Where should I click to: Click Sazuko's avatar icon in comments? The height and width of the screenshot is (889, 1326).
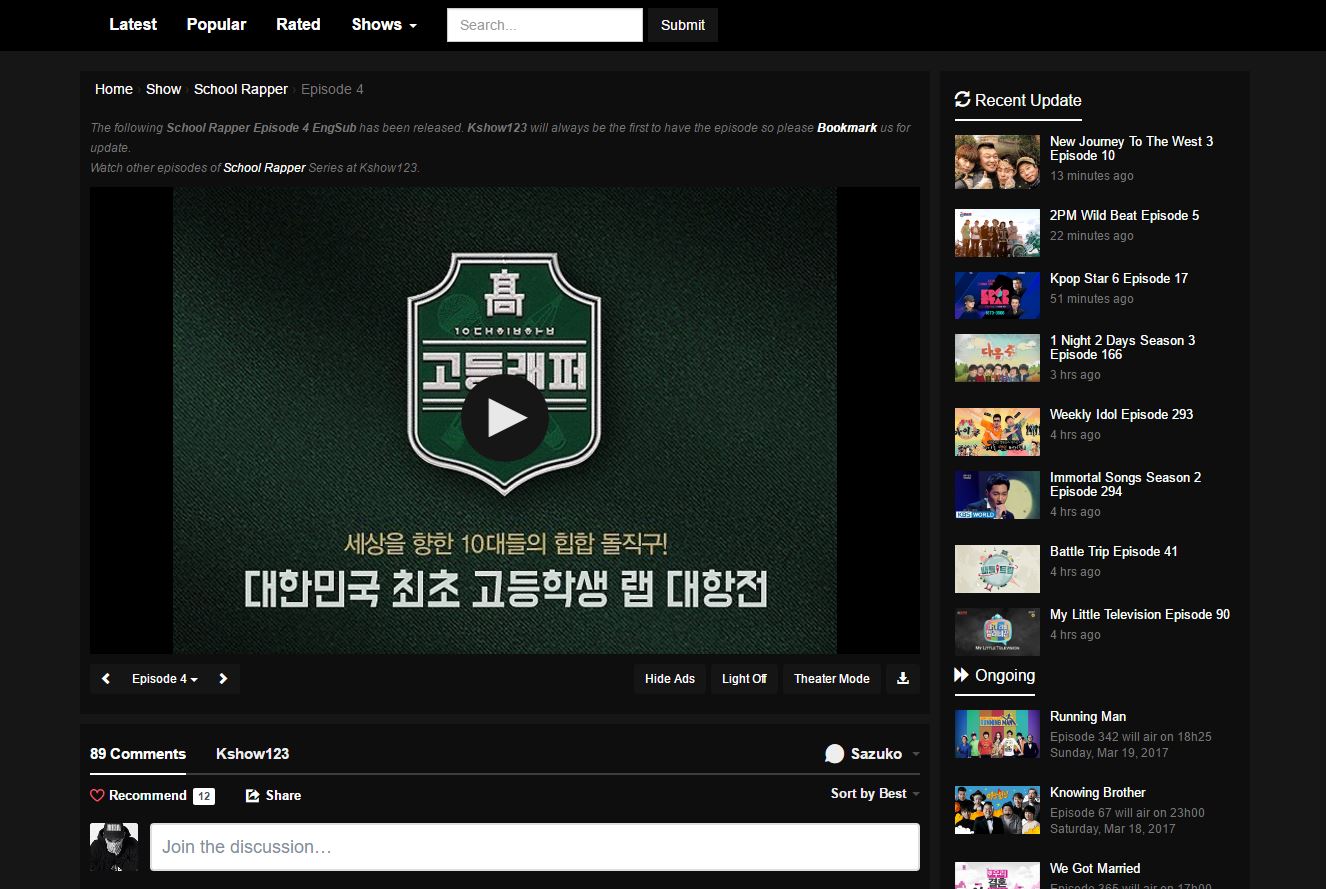835,753
